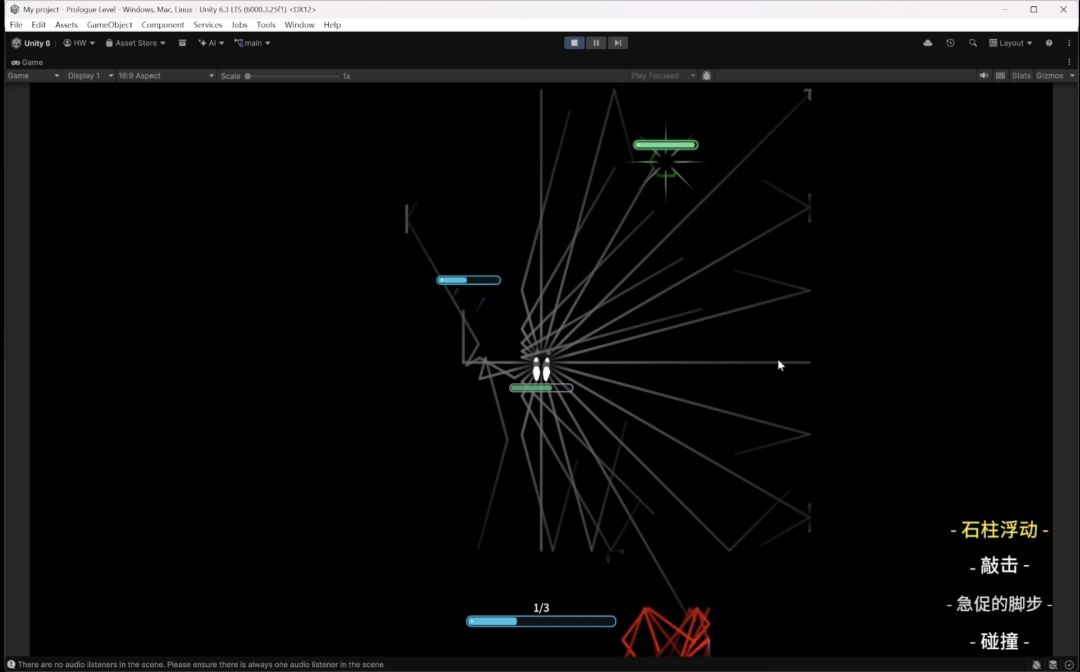Open the toolbar more-options kebab icon
Screen dimensions: 1080x672
pos(1069,43)
